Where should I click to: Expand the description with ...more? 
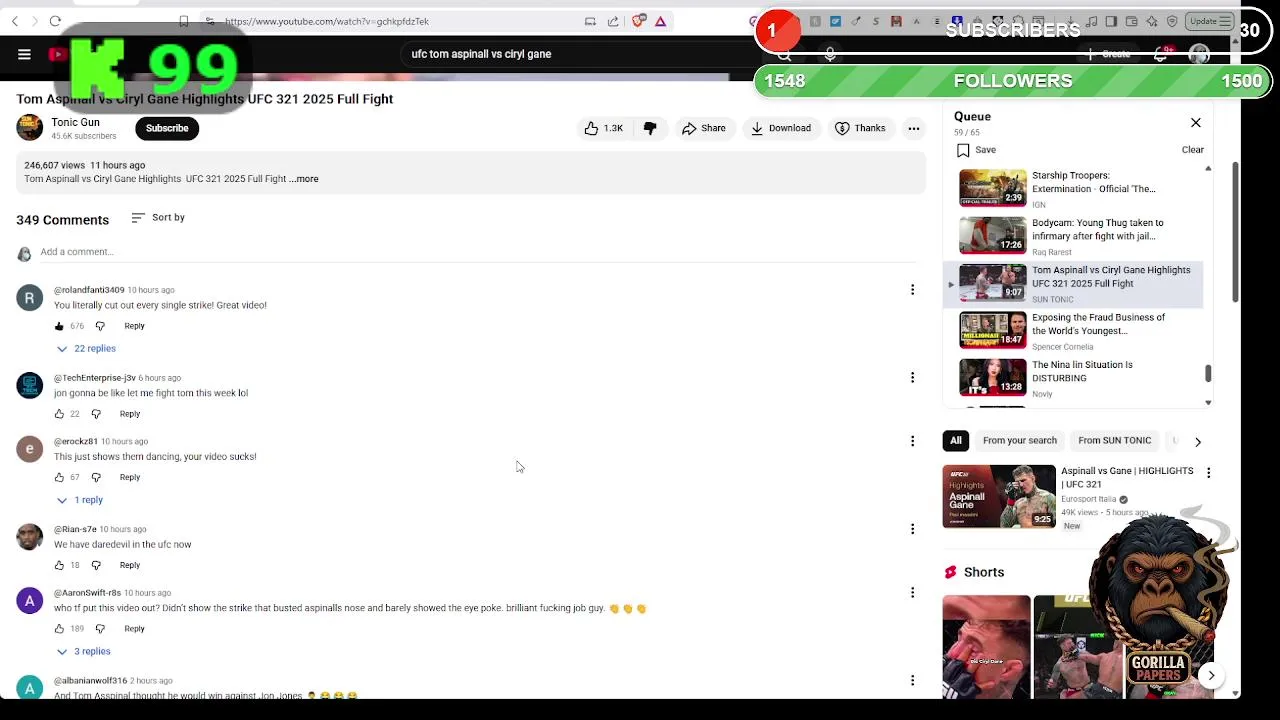(x=305, y=179)
